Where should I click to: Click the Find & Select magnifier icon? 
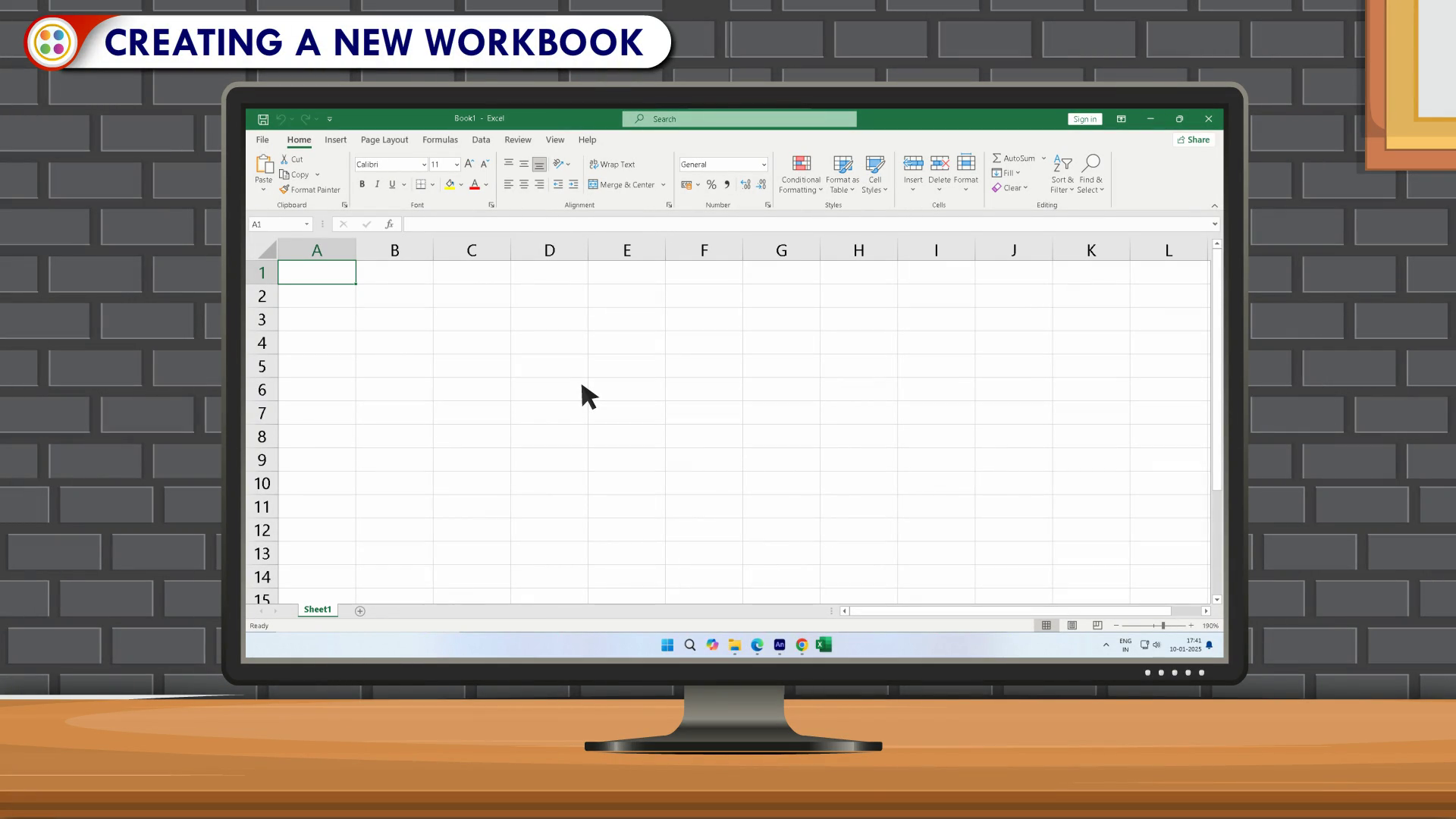tap(1090, 164)
